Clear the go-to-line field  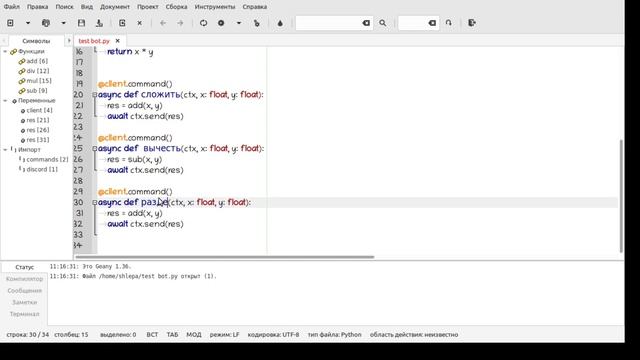(x=432, y=23)
